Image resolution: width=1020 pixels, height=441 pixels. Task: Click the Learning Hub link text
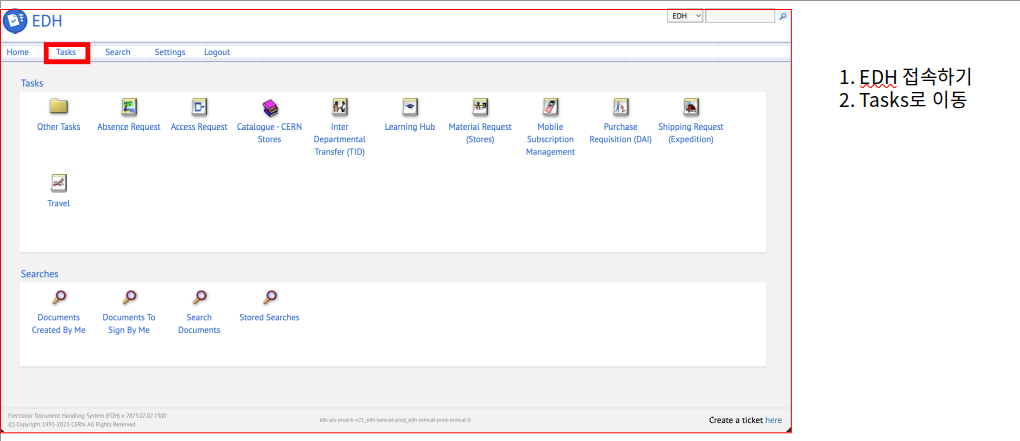point(410,127)
